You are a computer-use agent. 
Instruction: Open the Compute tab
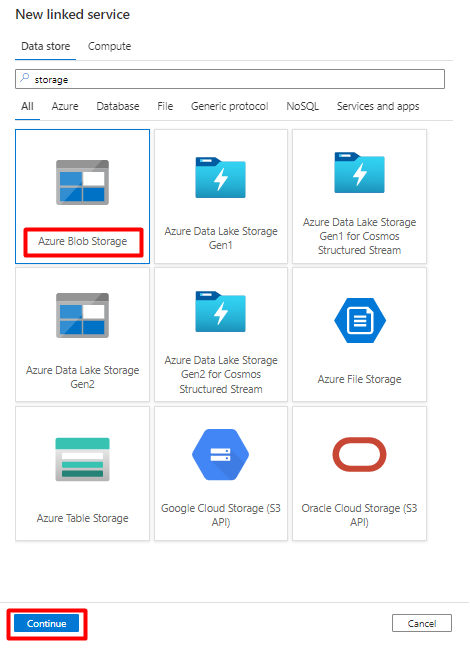[109, 46]
